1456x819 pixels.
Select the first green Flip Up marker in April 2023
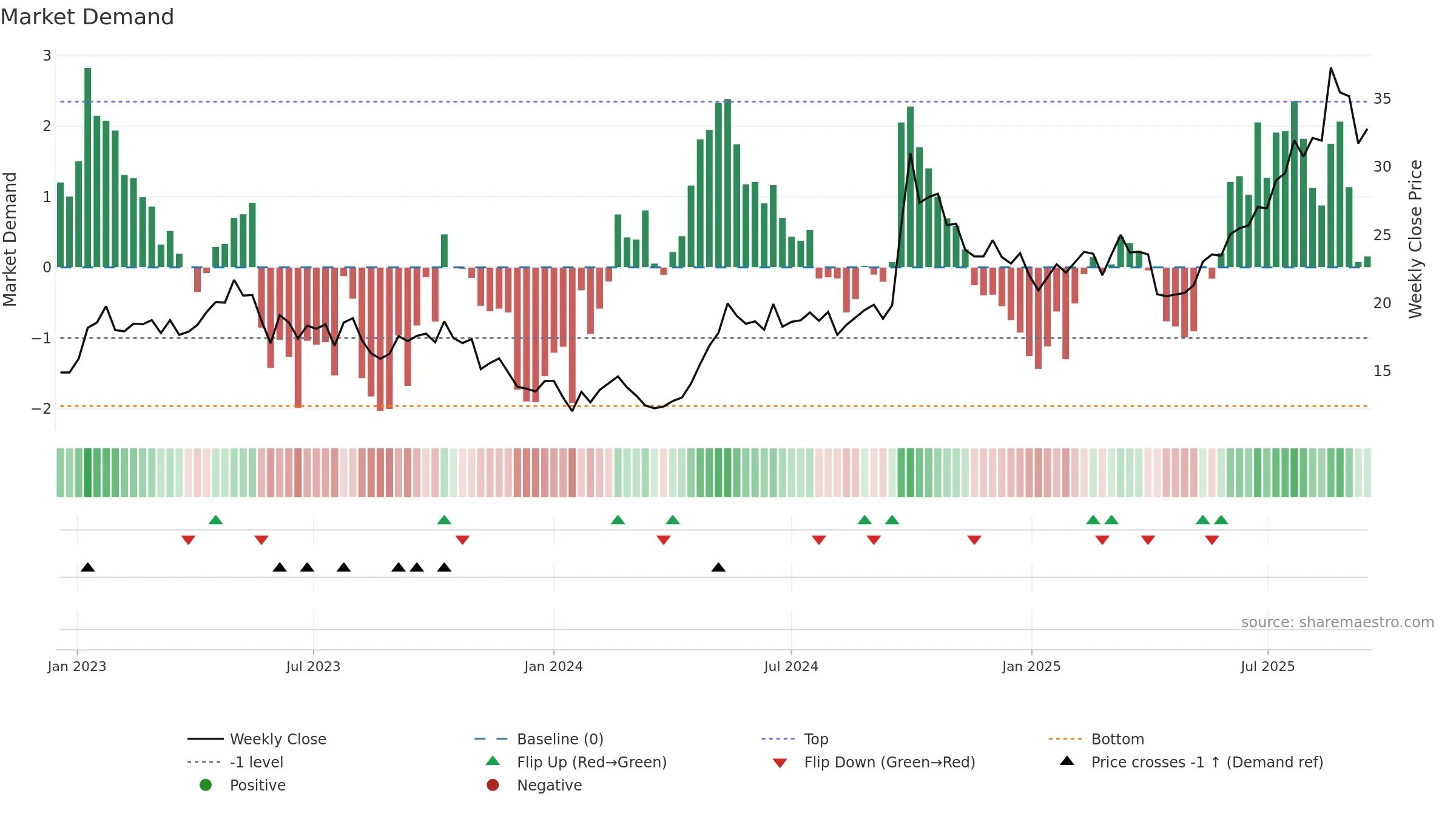(216, 520)
